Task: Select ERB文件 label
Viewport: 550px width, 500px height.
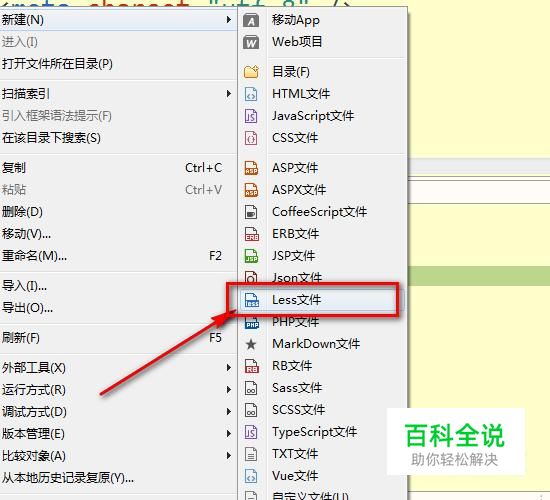Action: (295, 234)
